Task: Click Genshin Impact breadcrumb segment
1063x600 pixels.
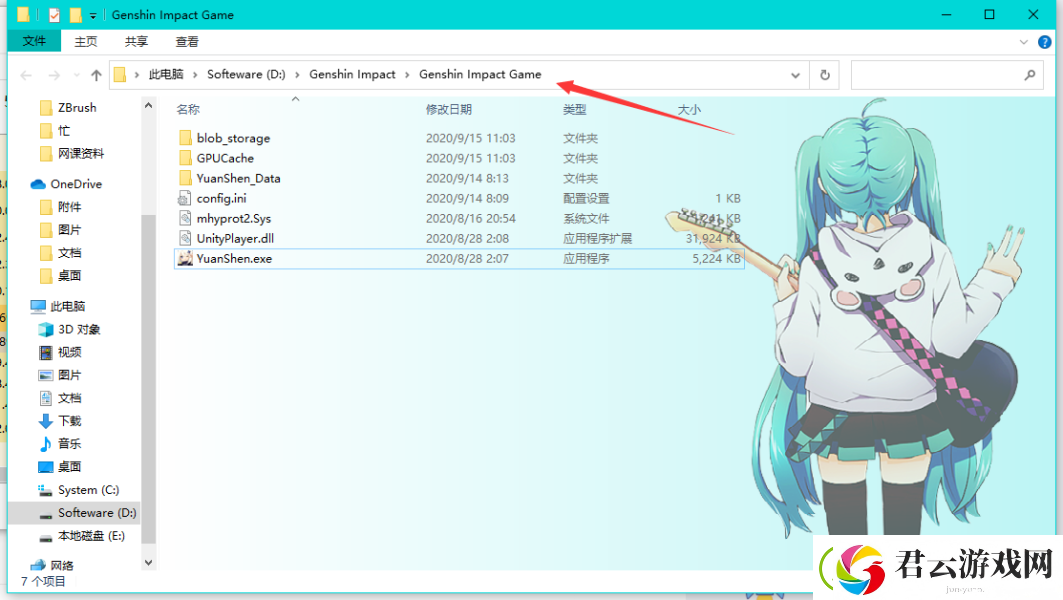Action: 352,75
